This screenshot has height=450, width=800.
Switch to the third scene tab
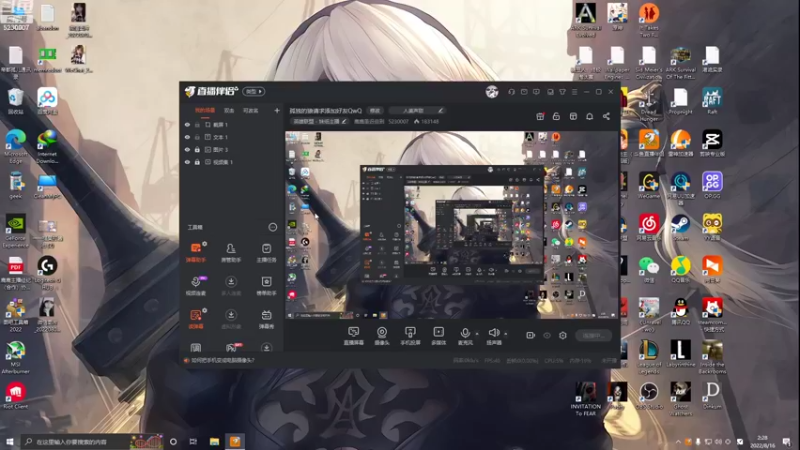coord(251,111)
